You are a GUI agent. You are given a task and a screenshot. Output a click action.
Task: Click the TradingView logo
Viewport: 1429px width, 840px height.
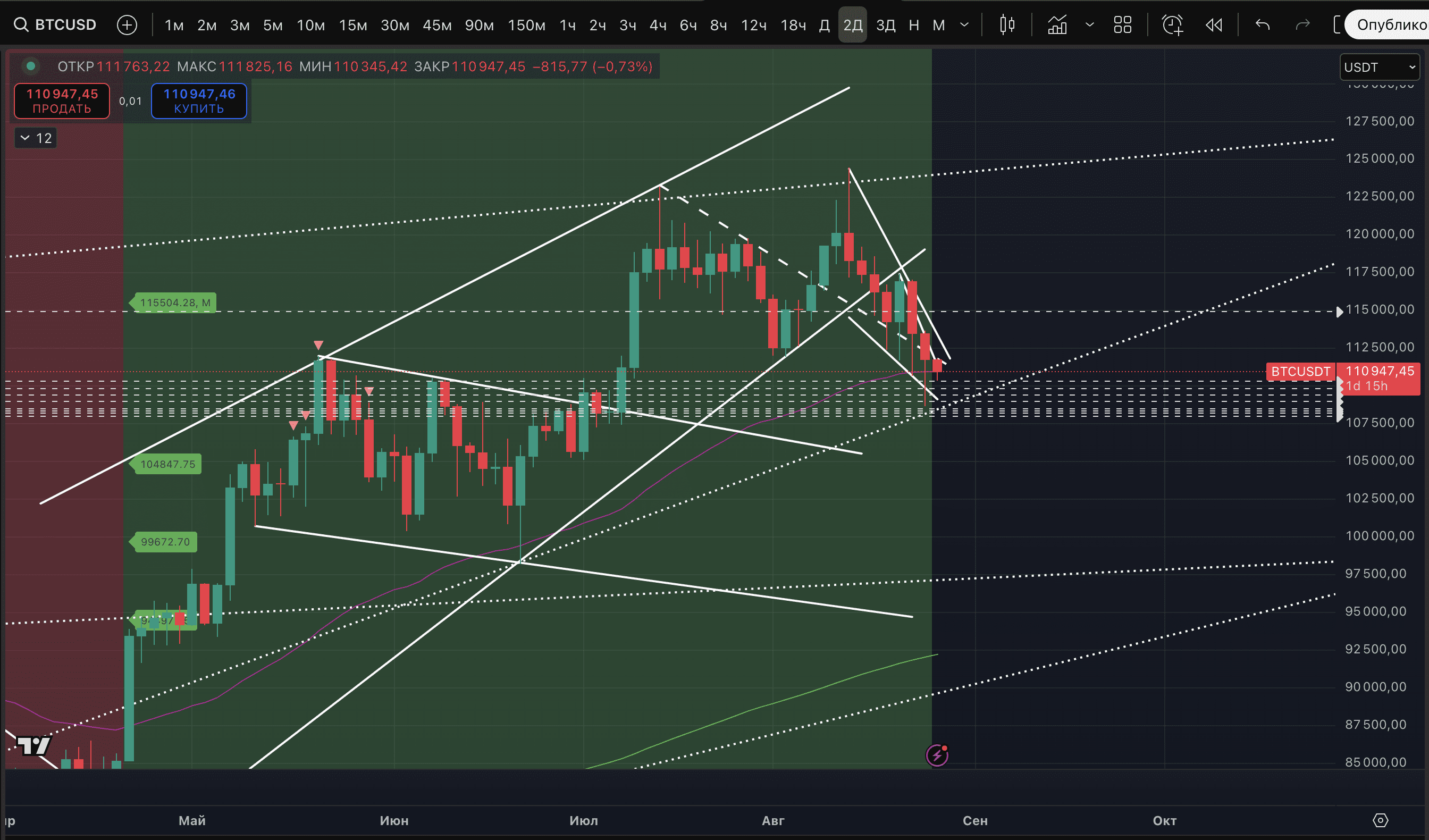[x=34, y=745]
